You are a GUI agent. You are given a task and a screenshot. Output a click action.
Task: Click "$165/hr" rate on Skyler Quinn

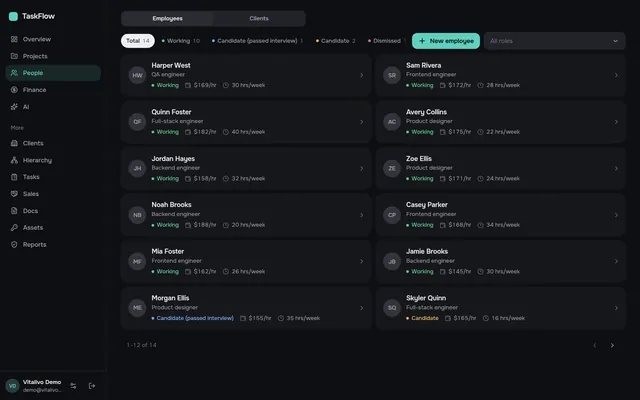(465, 318)
